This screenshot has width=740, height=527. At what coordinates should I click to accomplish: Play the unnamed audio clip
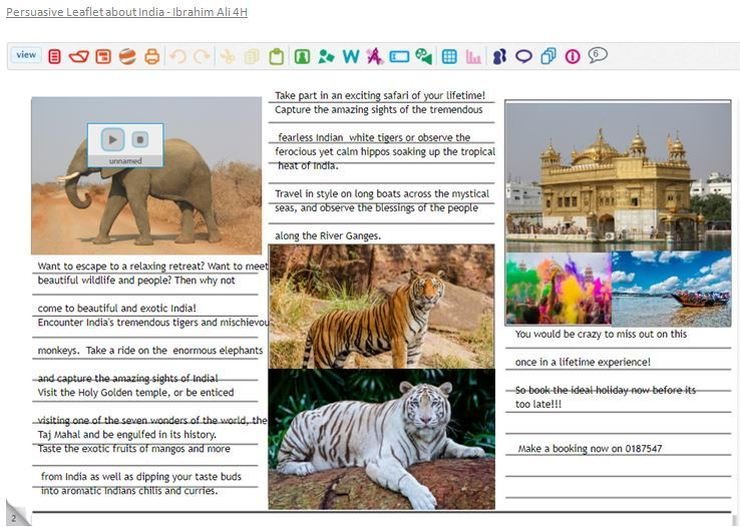click(x=113, y=139)
